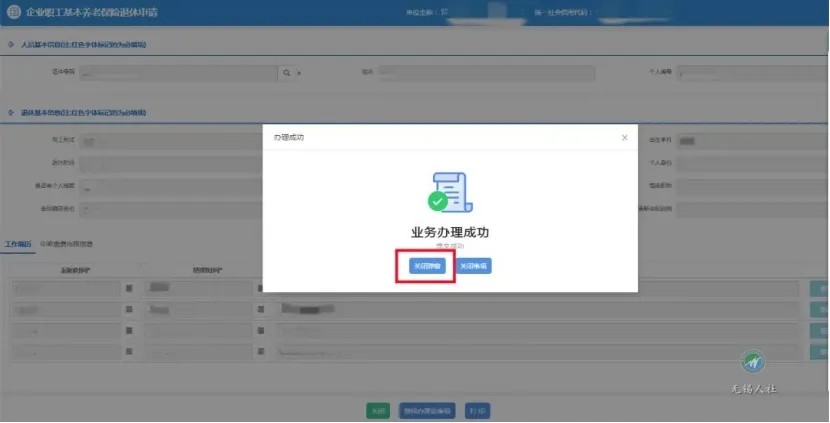Collapse the 人员基本信息 section

pyautogui.click(x=10, y=45)
